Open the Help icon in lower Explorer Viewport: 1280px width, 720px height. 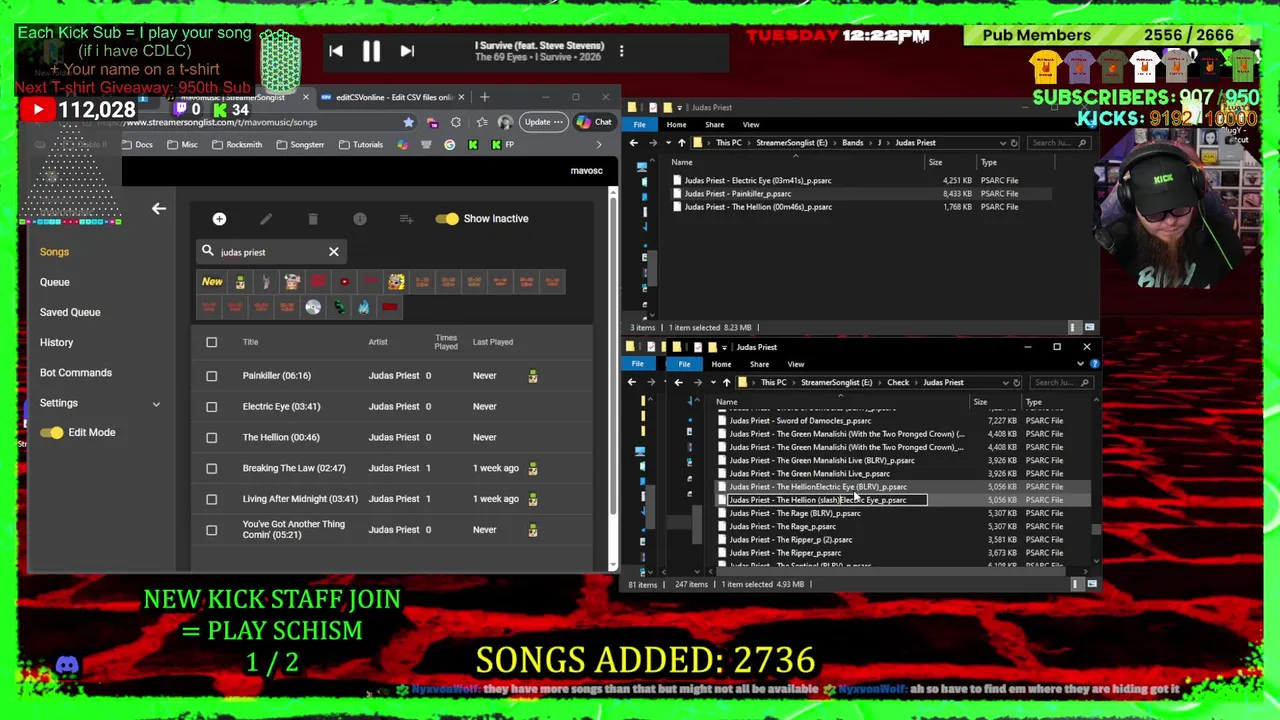pos(1094,365)
